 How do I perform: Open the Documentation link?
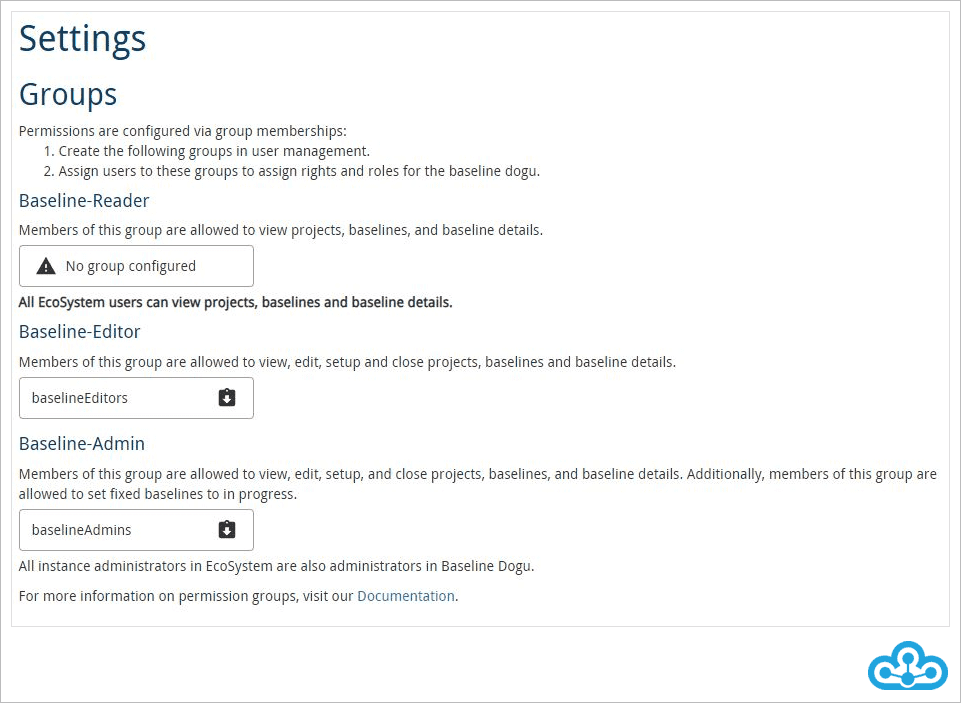(405, 595)
